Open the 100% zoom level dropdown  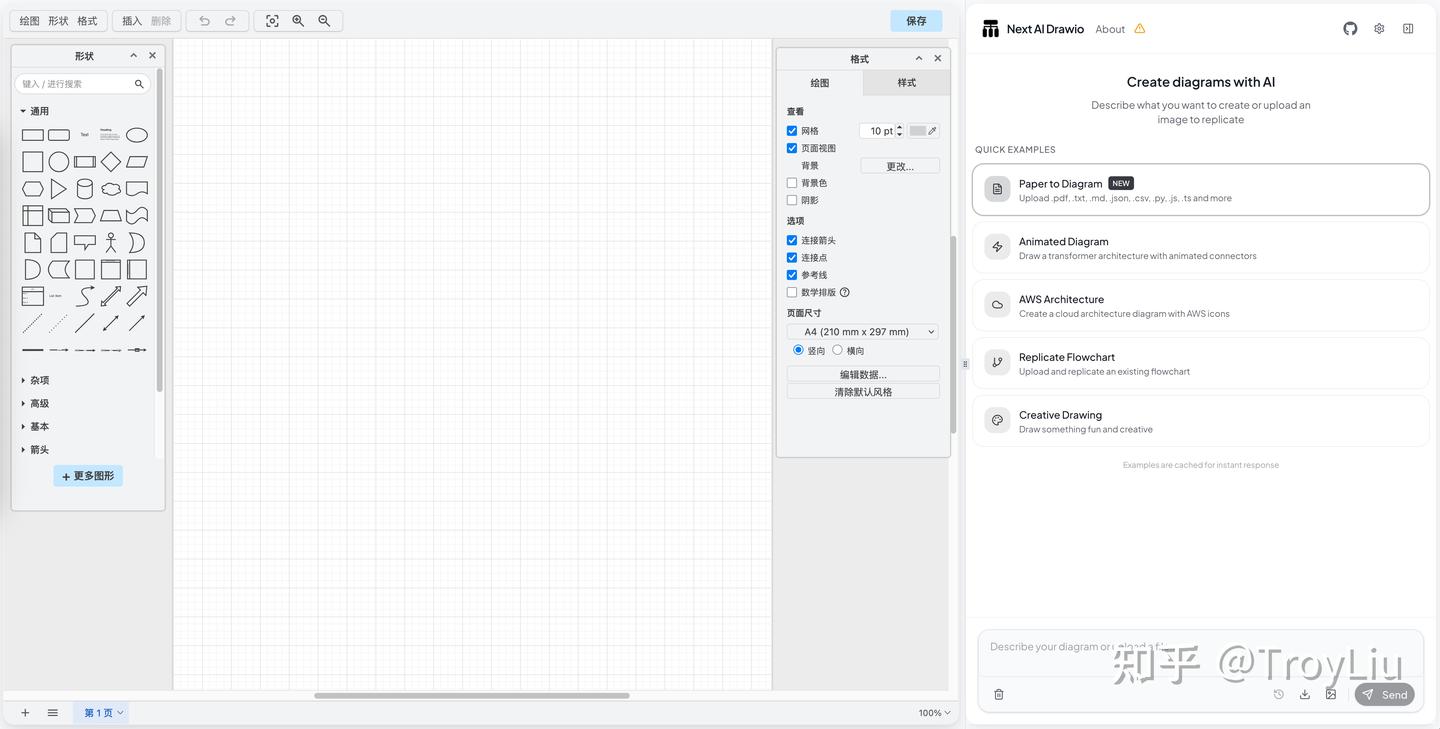tap(934, 713)
